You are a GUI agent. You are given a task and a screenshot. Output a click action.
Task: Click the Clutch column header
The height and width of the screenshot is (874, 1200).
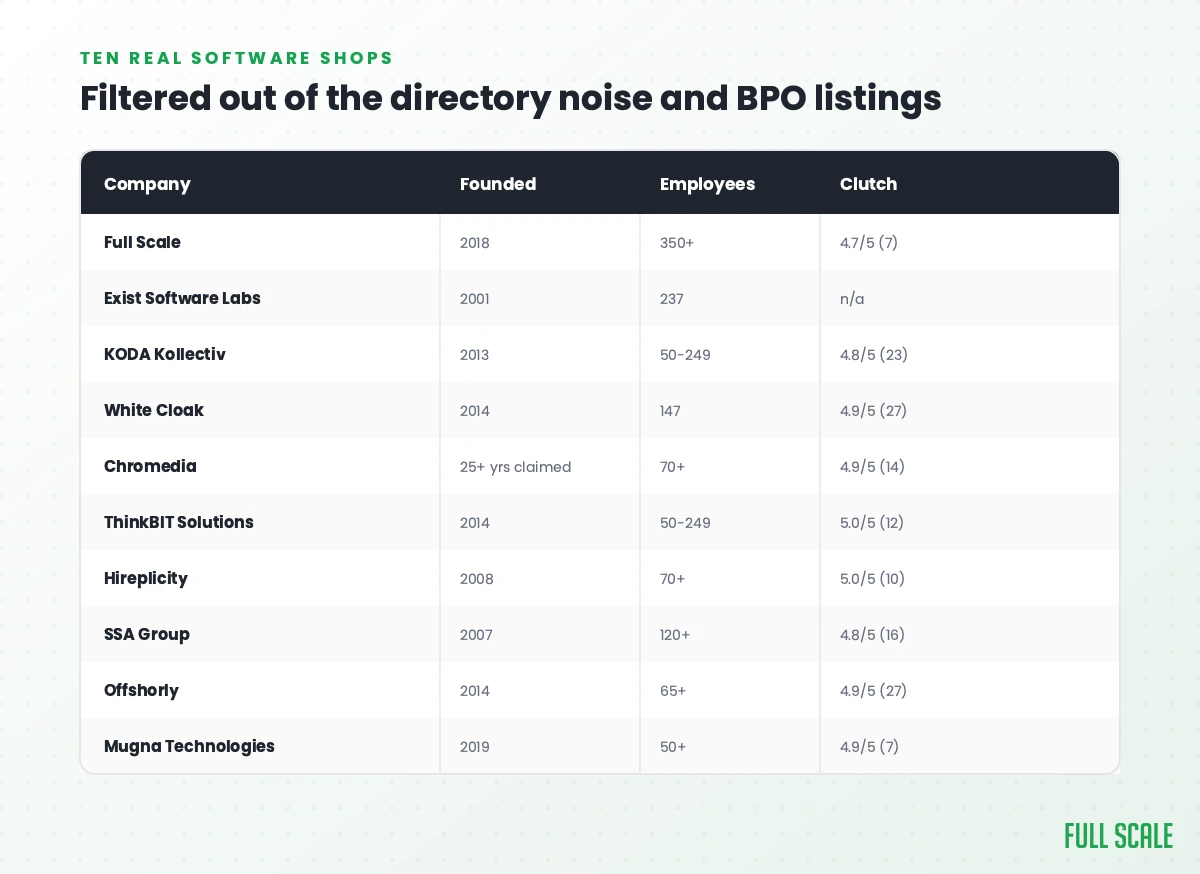click(x=868, y=184)
